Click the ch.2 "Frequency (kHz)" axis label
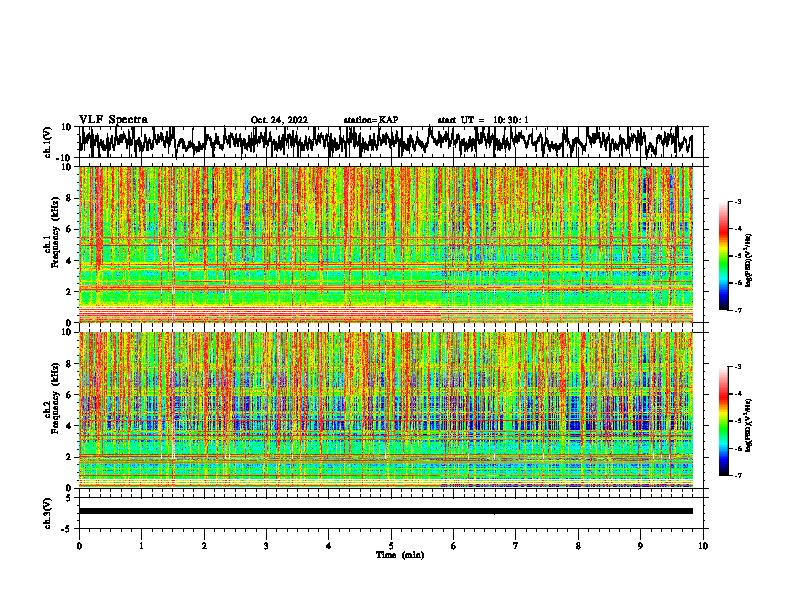This screenshot has height=612, width=792. coord(55,398)
